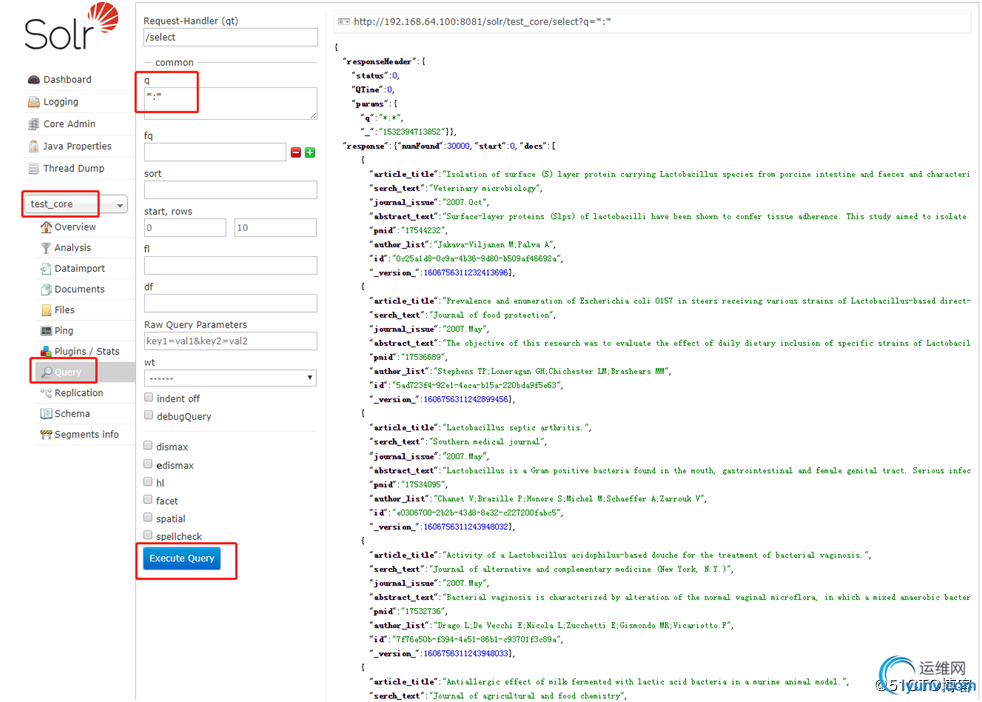Click the Dashboard icon in sidebar
This screenshot has height=702, width=982.
click(x=34, y=80)
